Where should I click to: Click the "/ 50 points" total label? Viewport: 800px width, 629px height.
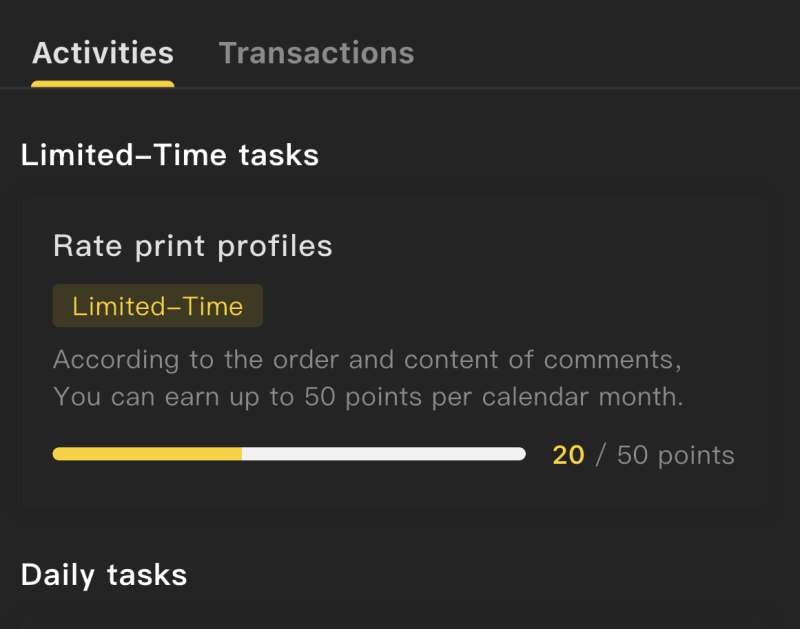coord(665,456)
